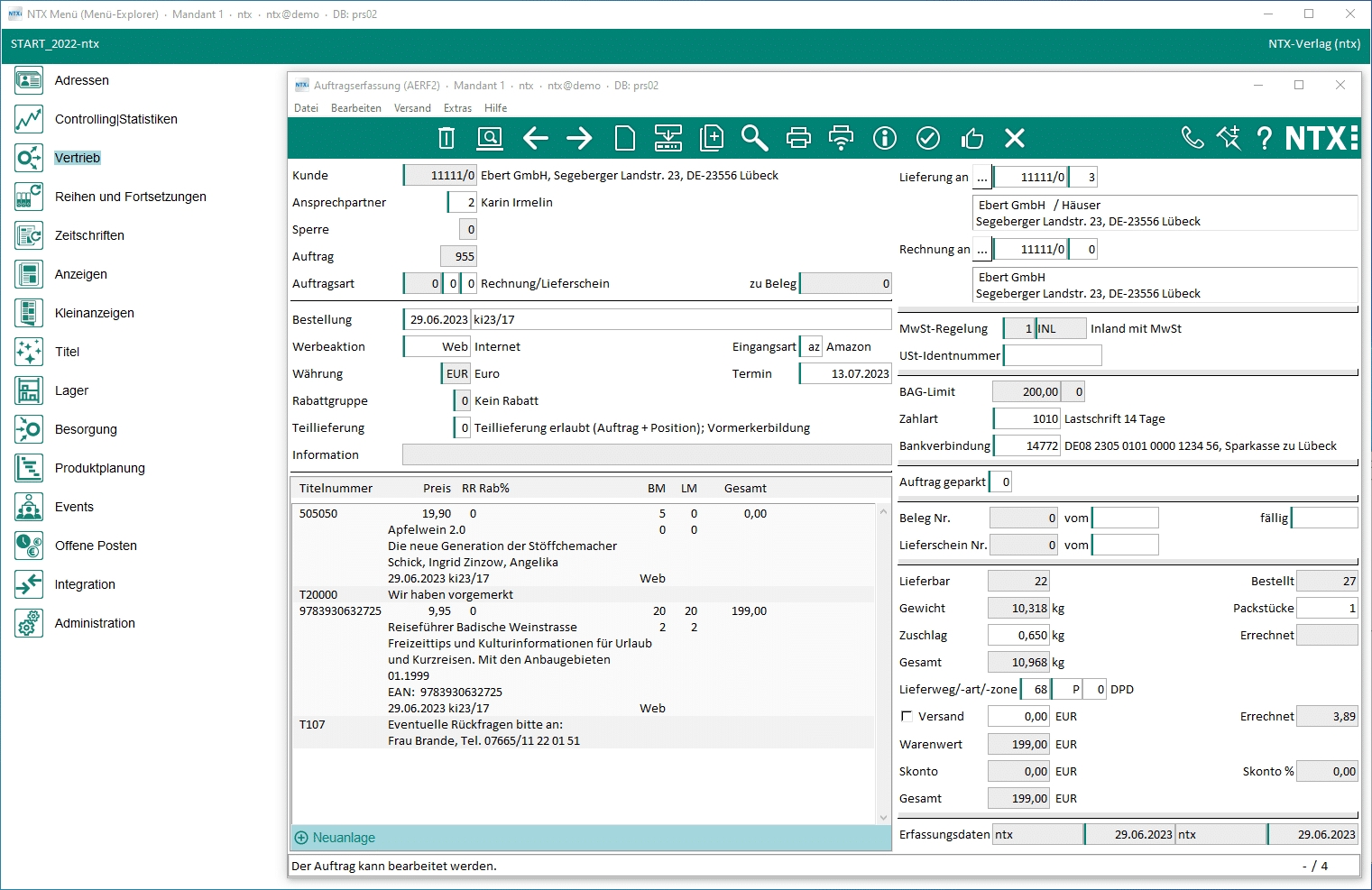The height and width of the screenshot is (890, 1372).
Task: Click the question mark help icon
Action: click(1265, 138)
